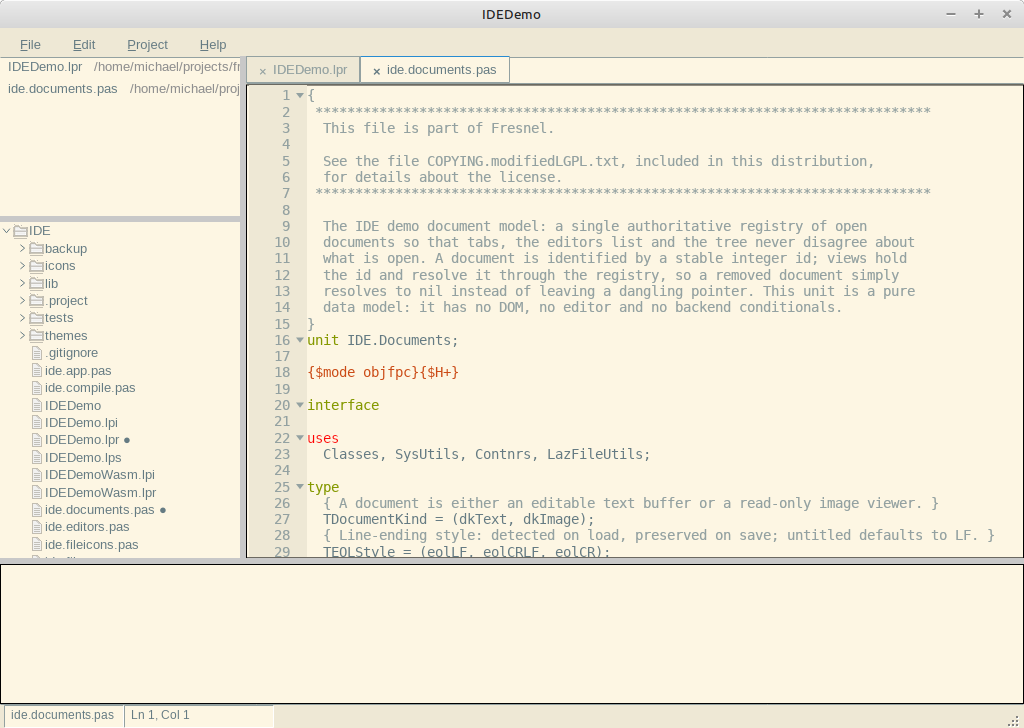Click the ide.documents.pas file icon in tree
Screen dimensions: 1024x728
point(37,509)
